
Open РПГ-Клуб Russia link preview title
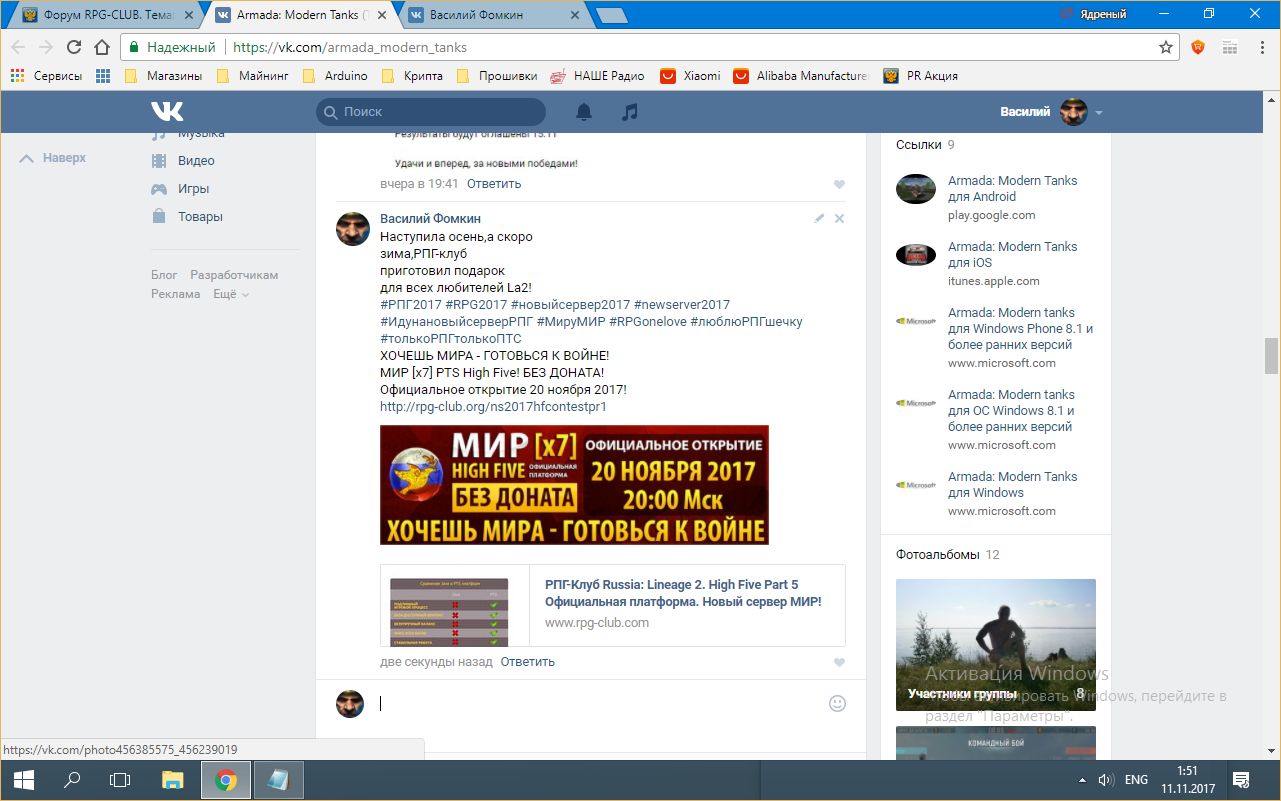(683, 593)
